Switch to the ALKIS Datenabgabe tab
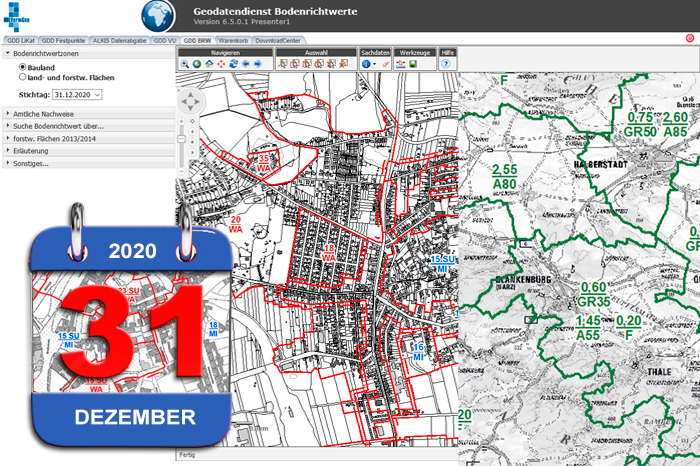700x466 pixels. pyautogui.click(x=120, y=40)
